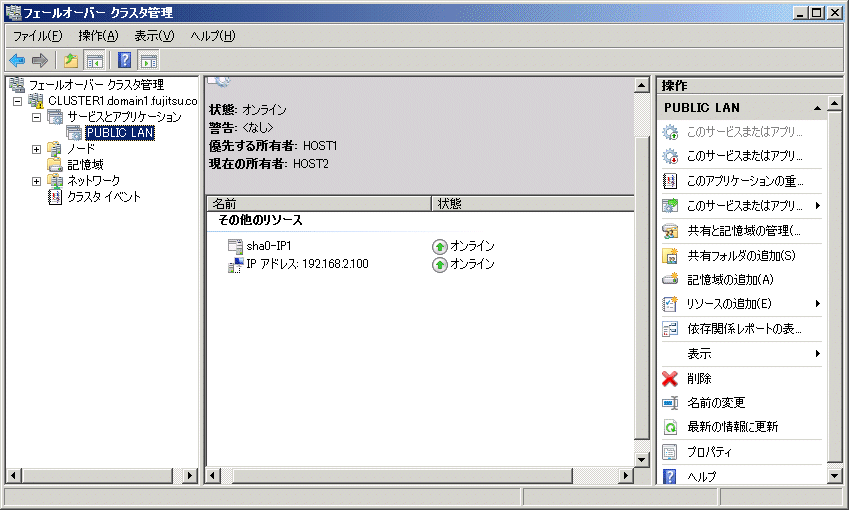Viewport: 849px width, 510px height.
Task: Open the move service submenu arrow
Action: [x=818, y=206]
